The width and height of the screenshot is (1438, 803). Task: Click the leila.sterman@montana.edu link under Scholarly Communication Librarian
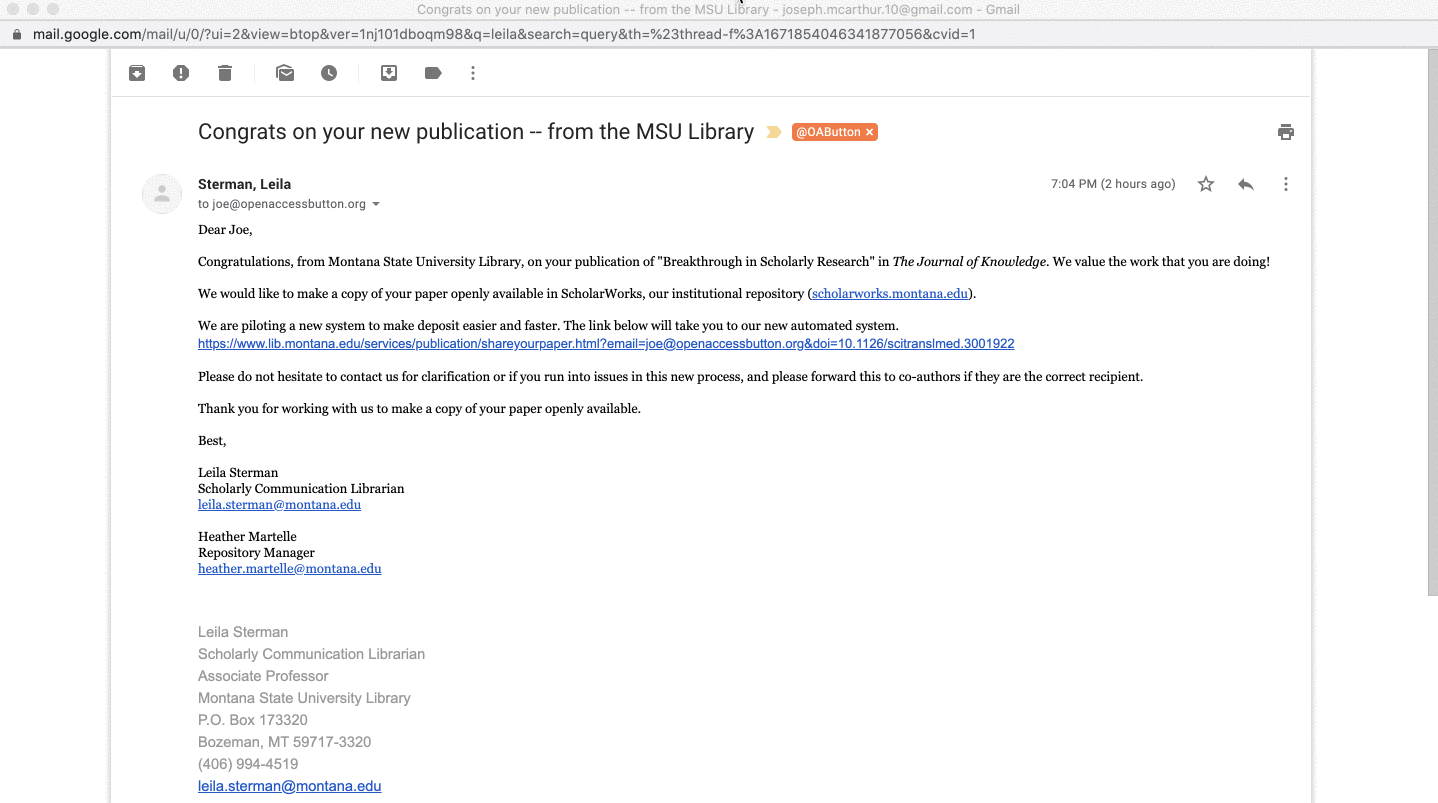(279, 505)
